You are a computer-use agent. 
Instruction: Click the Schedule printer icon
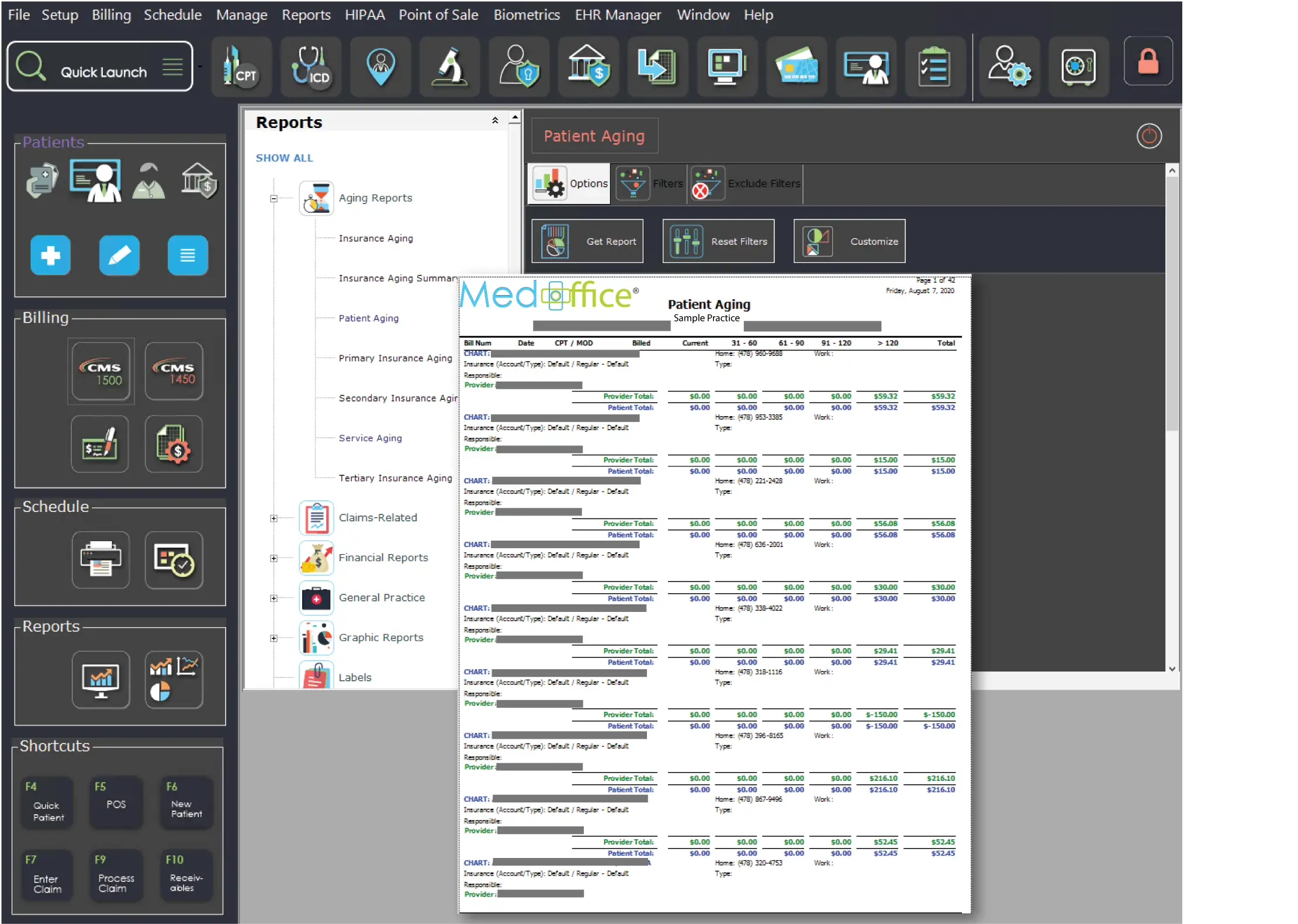click(101, 560)
